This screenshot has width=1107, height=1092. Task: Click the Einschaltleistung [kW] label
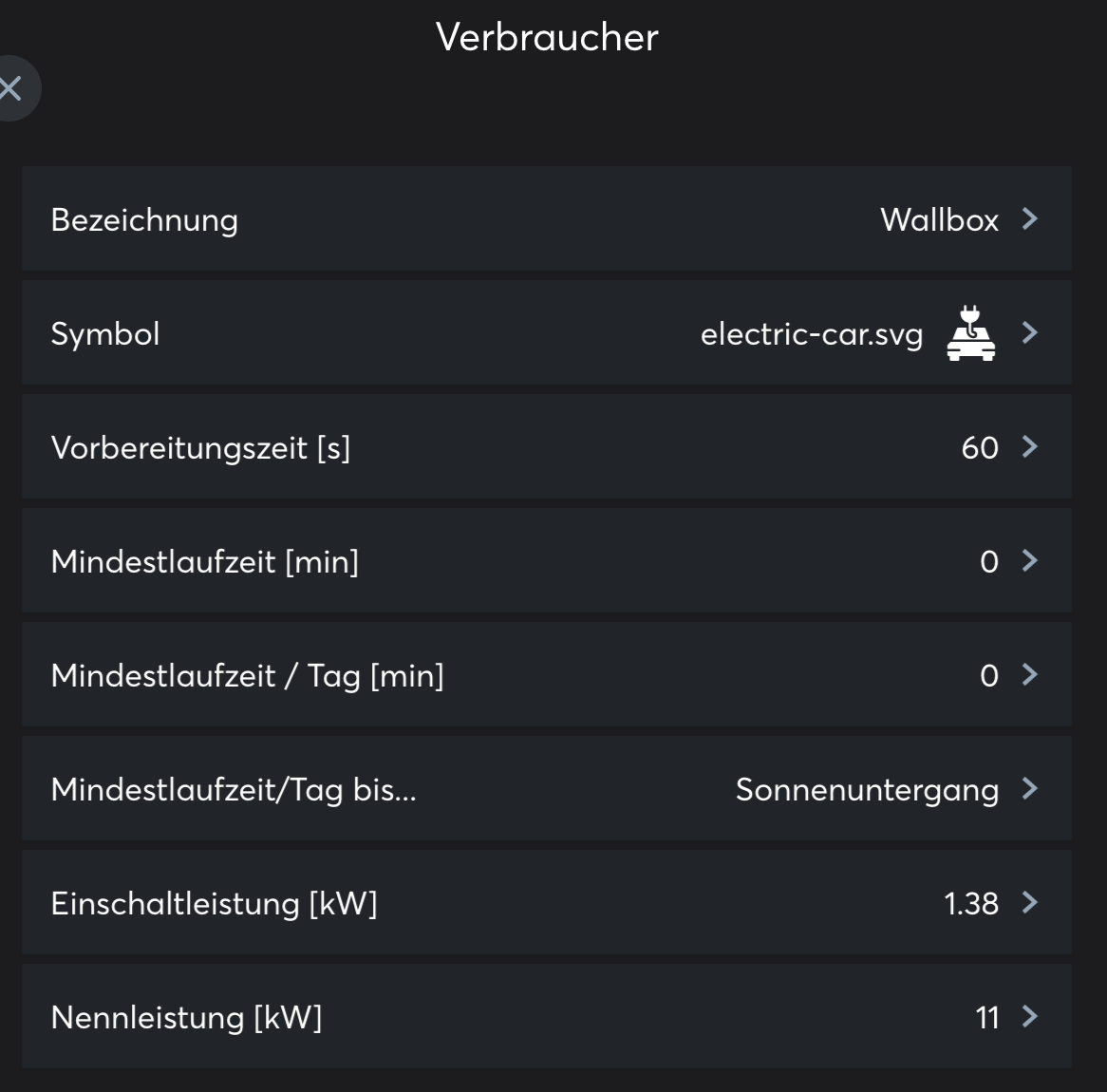(x=214, y=904)
